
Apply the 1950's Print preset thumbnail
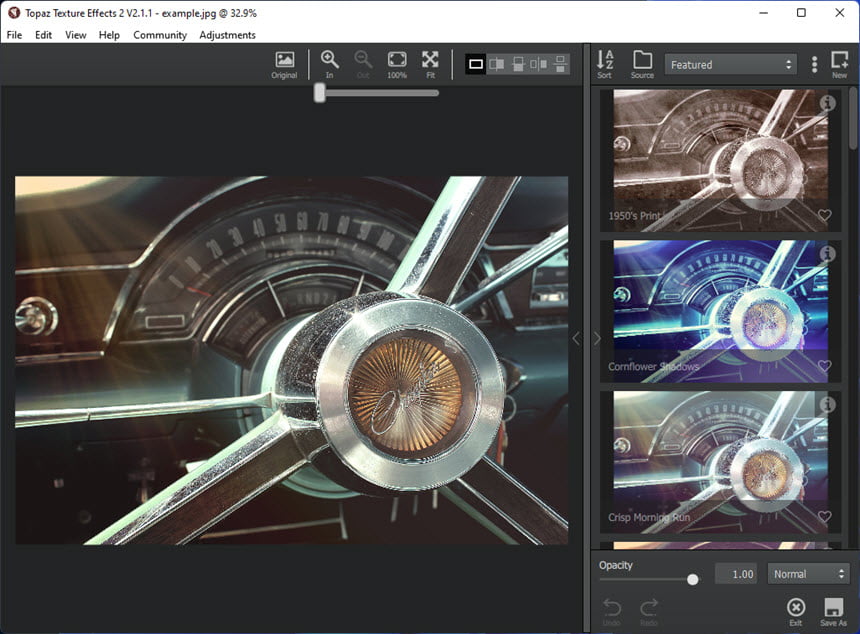click(x=720, y=160)
